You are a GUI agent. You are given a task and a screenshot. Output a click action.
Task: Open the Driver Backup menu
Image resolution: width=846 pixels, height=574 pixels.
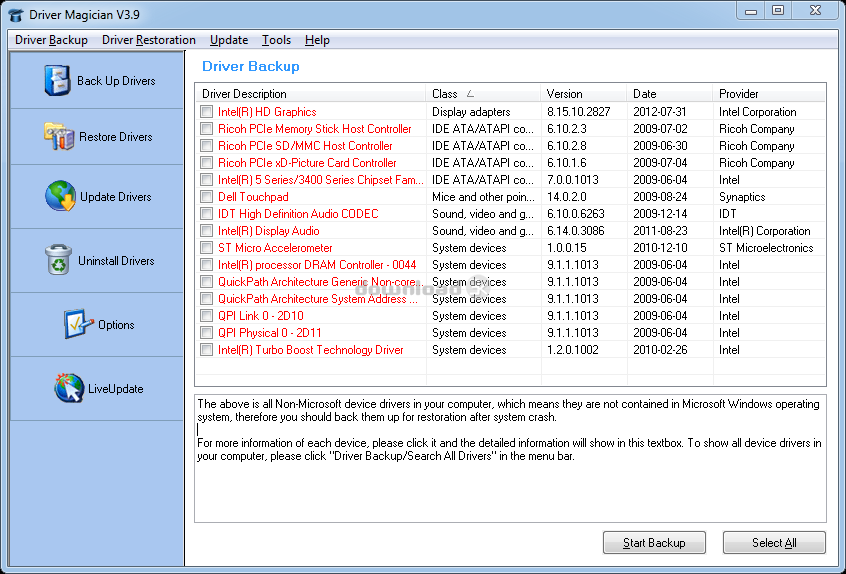tap(51, 40)
